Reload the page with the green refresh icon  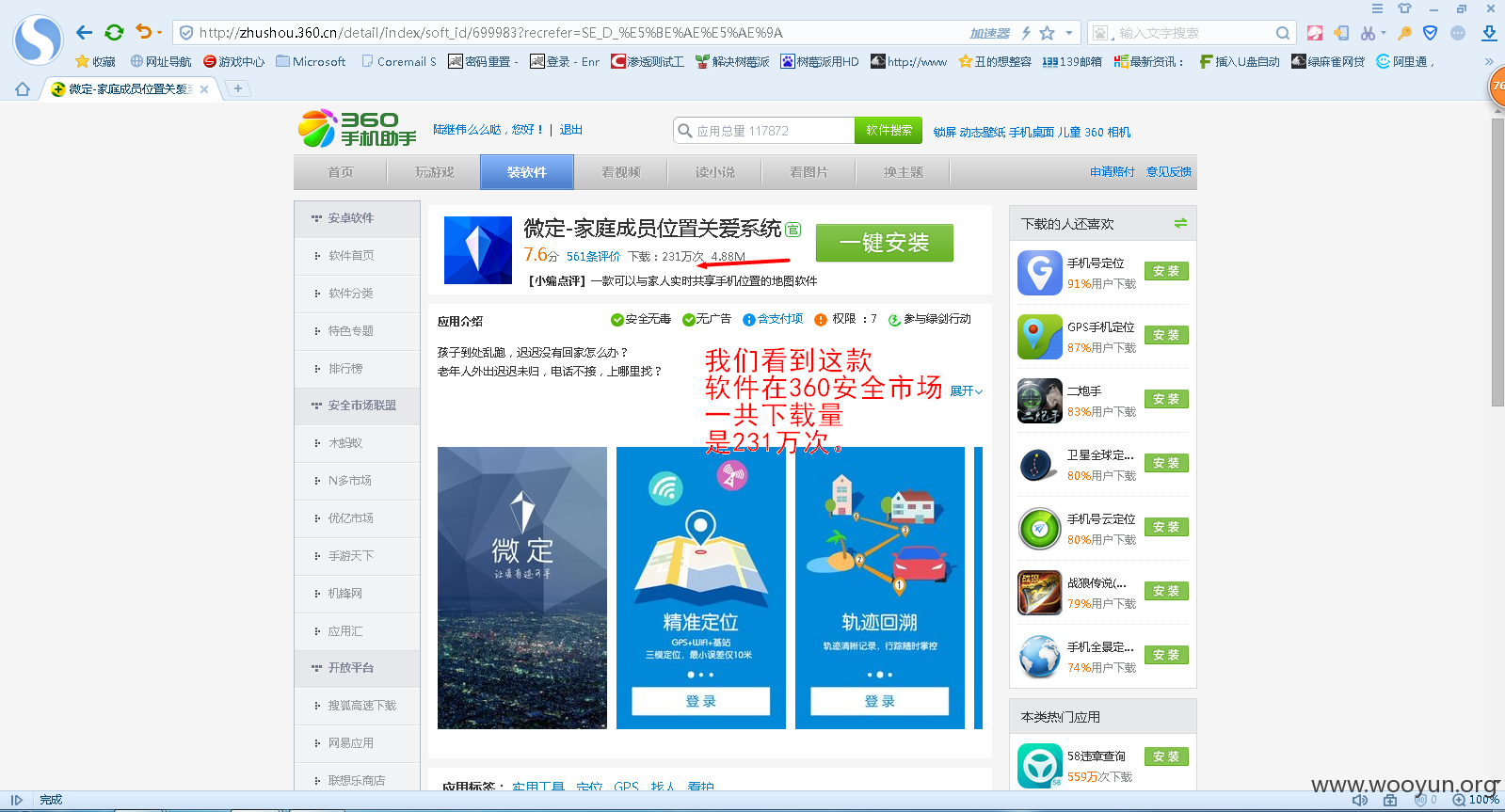(114, 33)
